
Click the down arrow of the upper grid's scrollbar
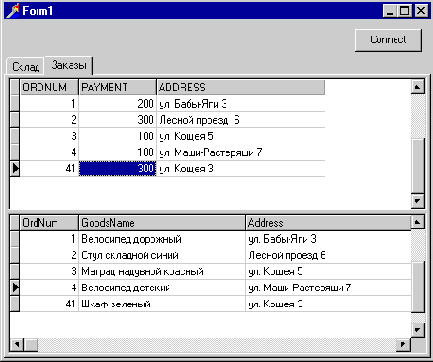coord(417,201)
